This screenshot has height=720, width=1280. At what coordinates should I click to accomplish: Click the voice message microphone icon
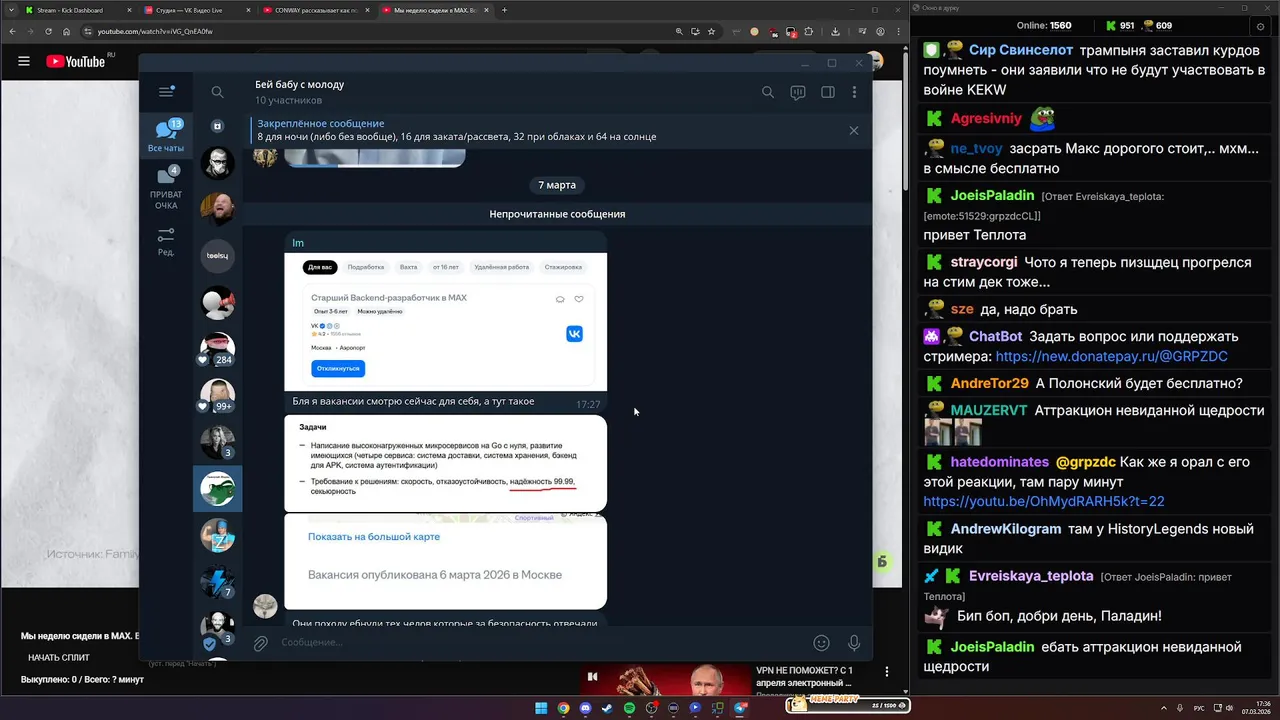click(854, 643)
